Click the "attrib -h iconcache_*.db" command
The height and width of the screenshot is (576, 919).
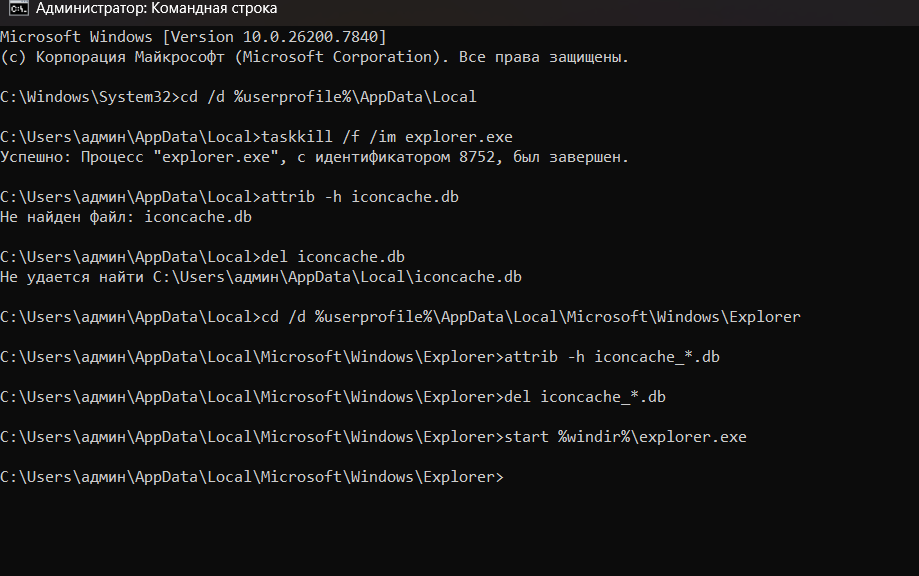coord(612,357)
